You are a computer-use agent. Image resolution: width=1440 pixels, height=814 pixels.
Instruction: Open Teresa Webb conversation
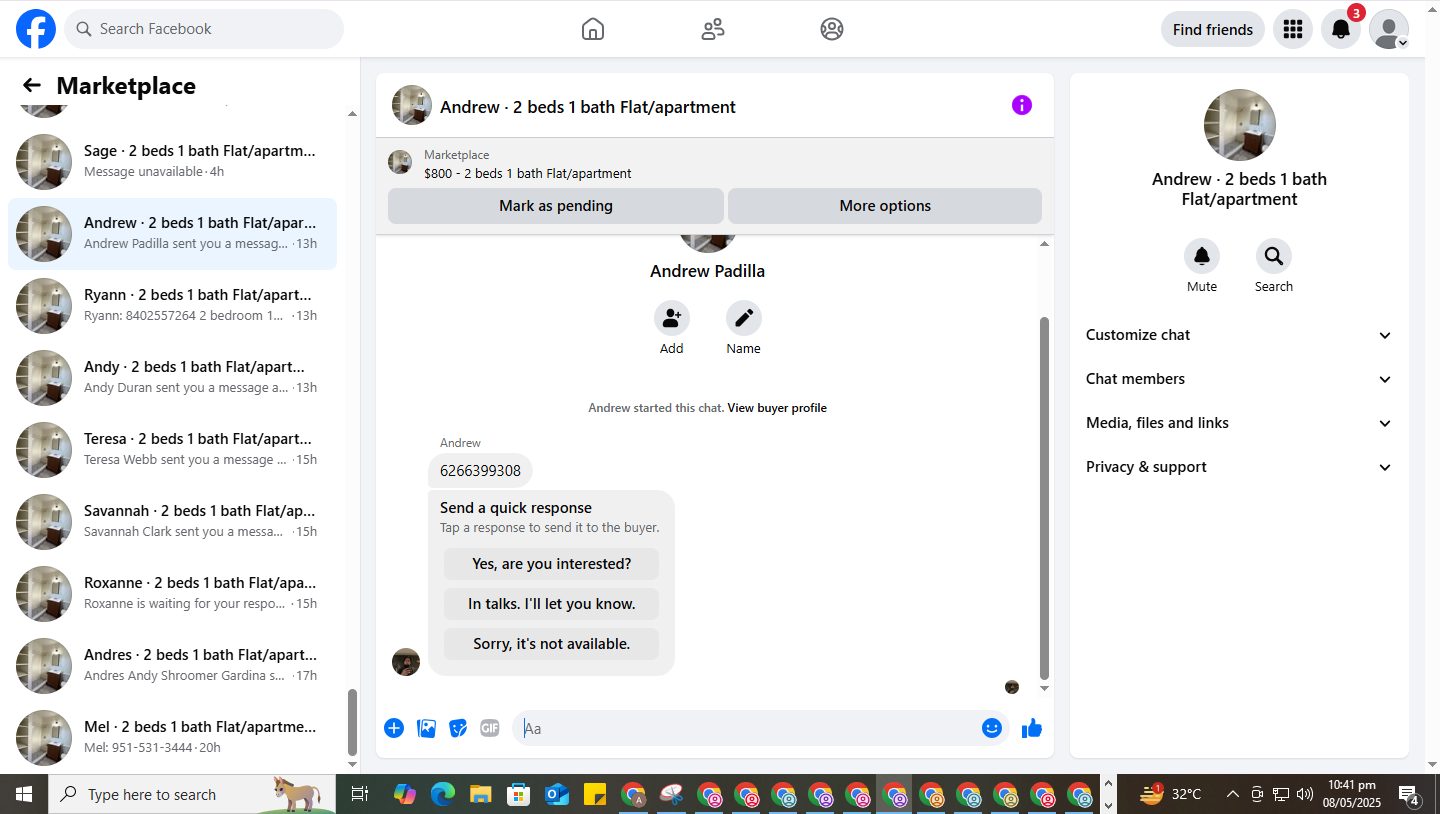172,449
